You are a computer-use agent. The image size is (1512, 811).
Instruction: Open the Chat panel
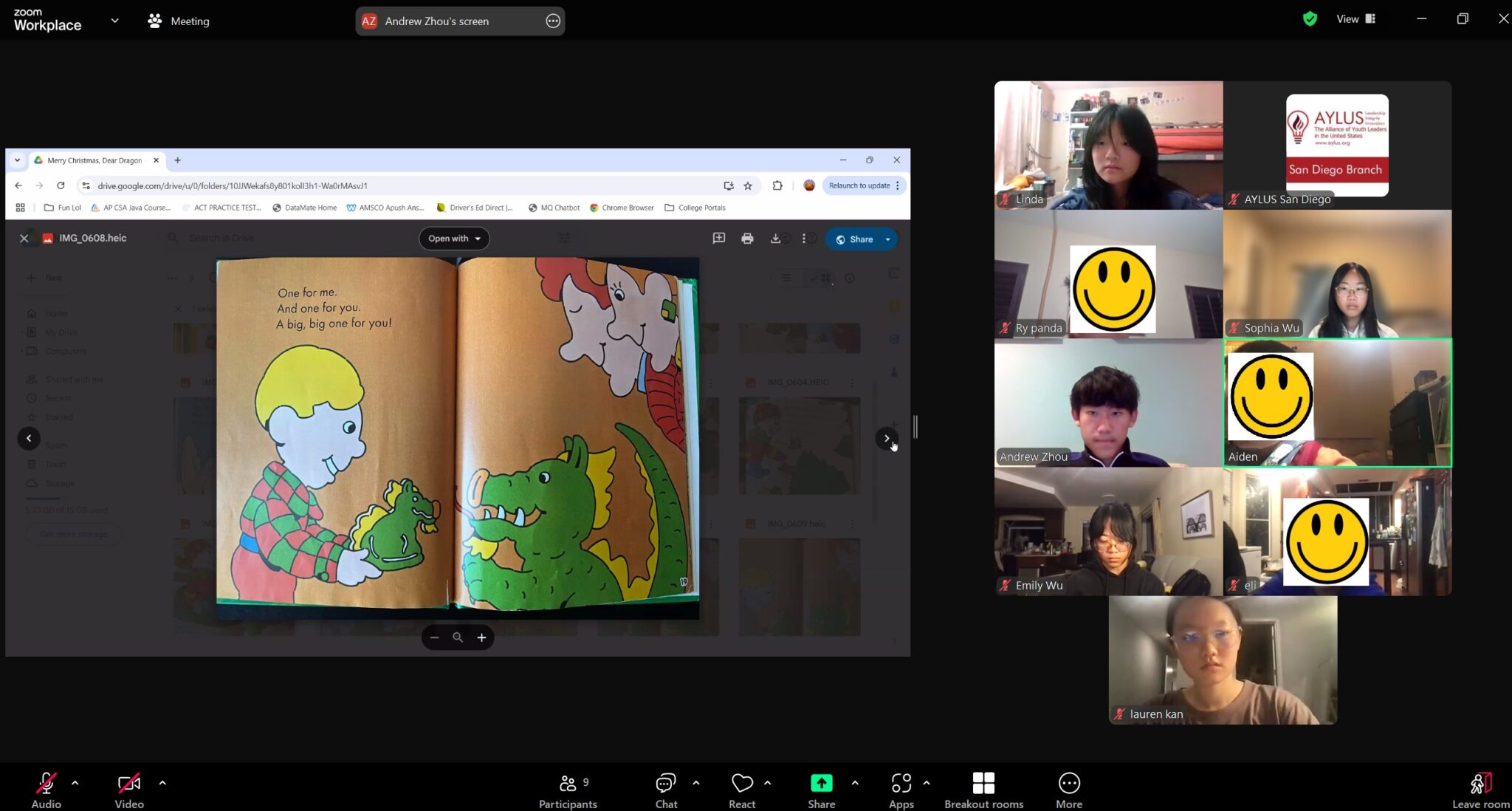coord(666,789)
